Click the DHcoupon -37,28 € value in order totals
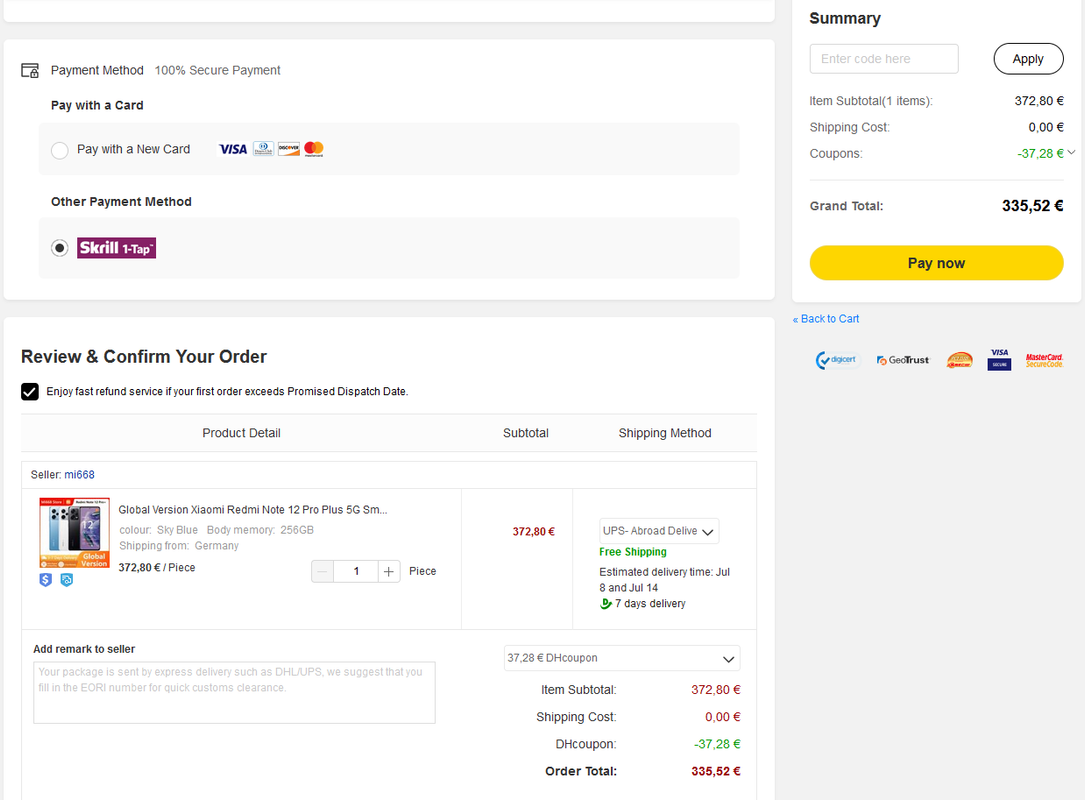The width and height of the screenshot is (1085, 800). 717,745
